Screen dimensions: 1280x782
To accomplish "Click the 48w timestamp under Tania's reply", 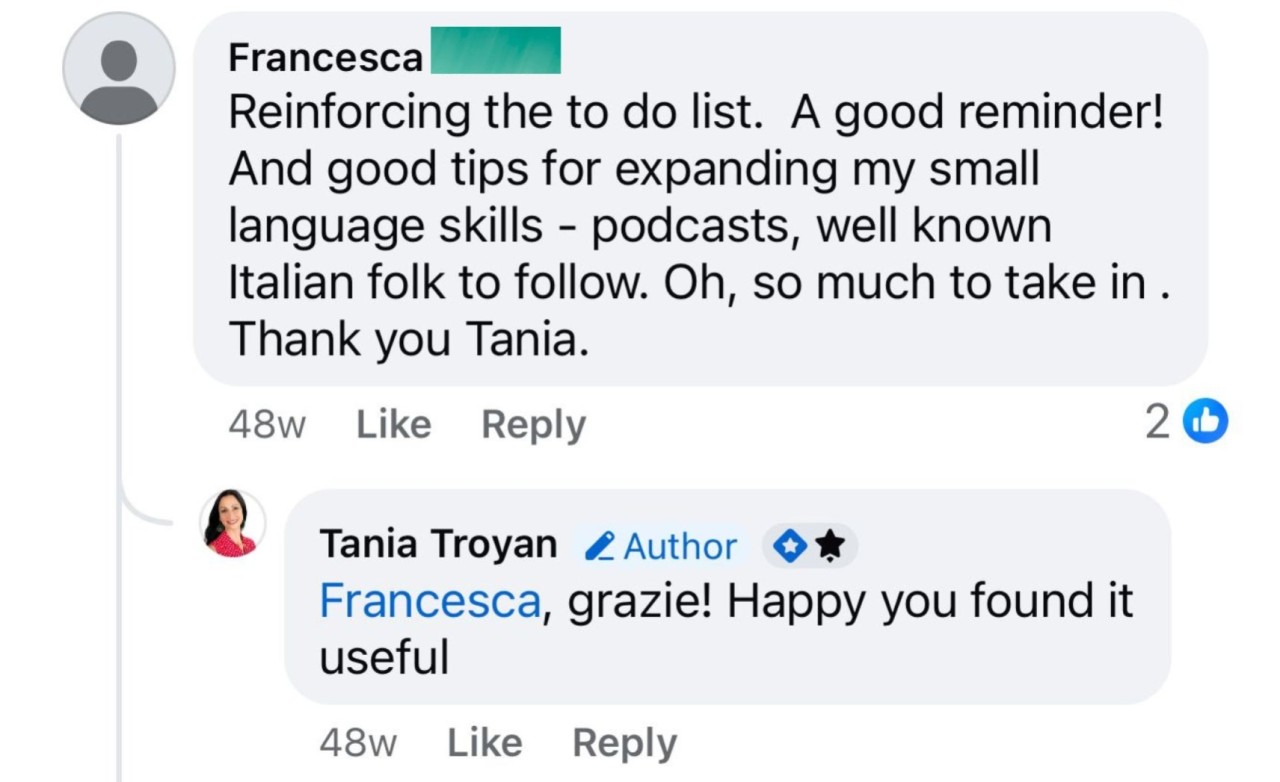I will 357,742.
